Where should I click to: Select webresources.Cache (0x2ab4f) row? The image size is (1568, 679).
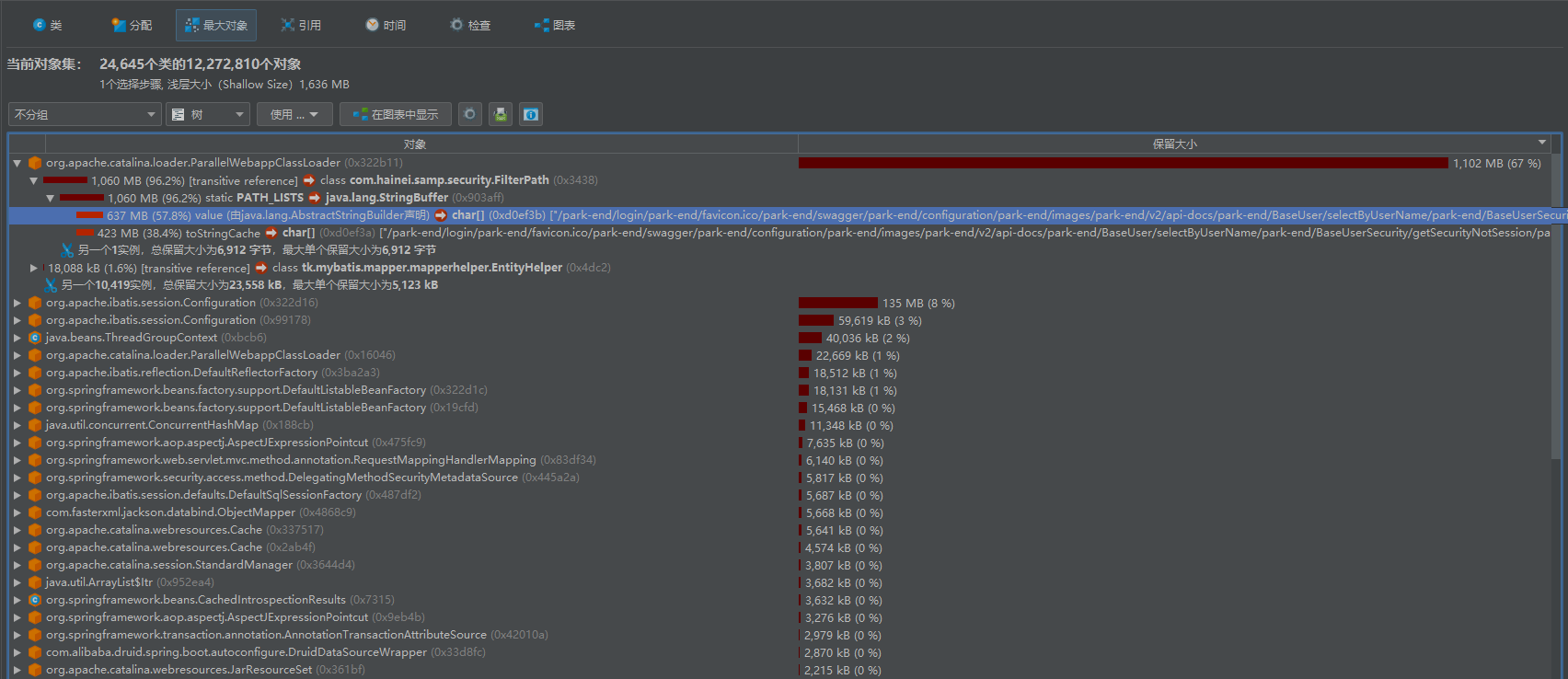click(779, 547)
